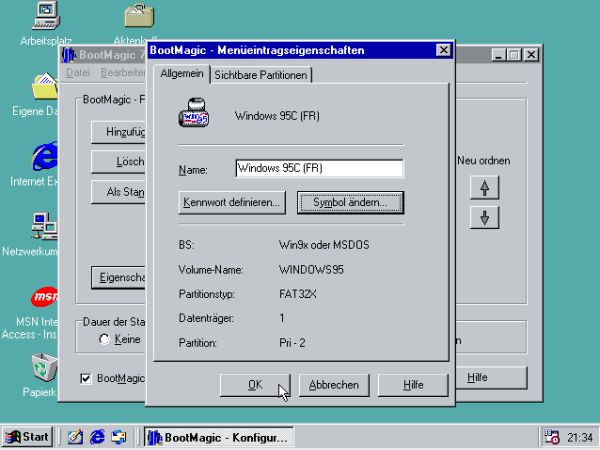Toggle the BootMagic enable checkbox

tap(86, 378)
